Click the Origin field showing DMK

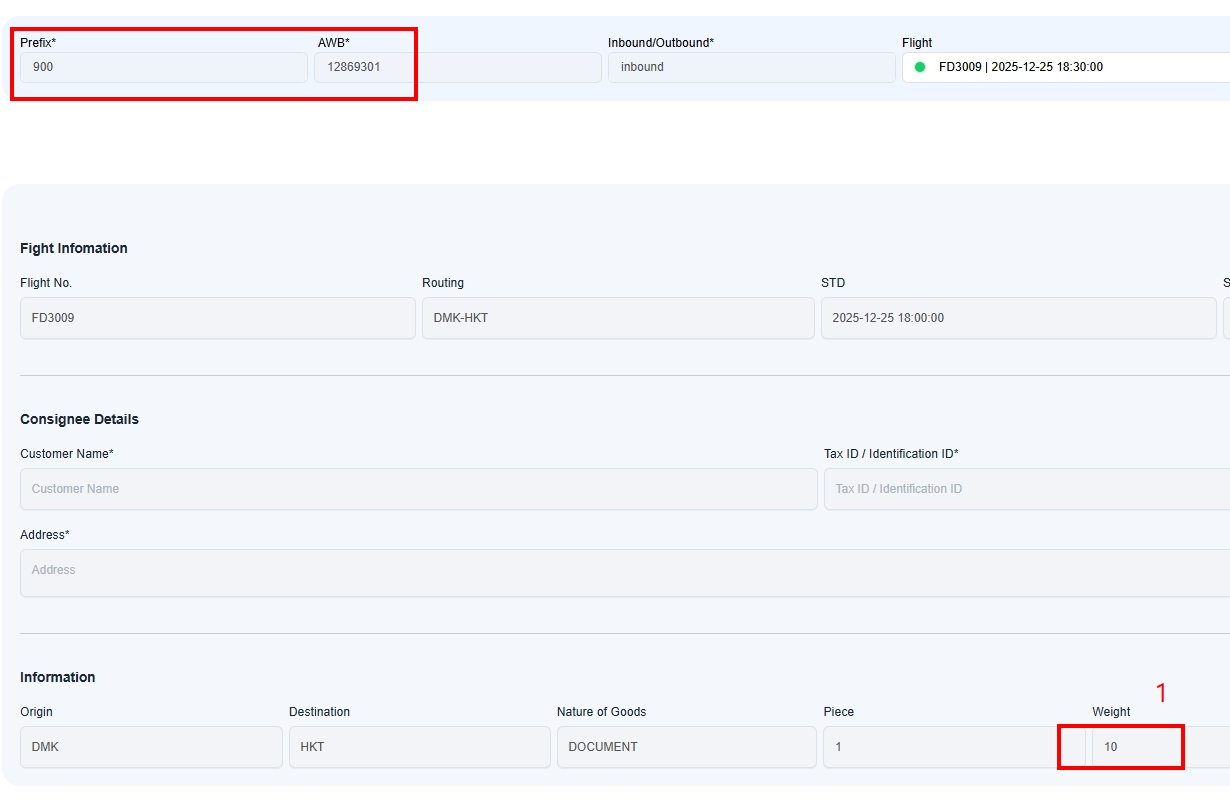coord(151,747)
